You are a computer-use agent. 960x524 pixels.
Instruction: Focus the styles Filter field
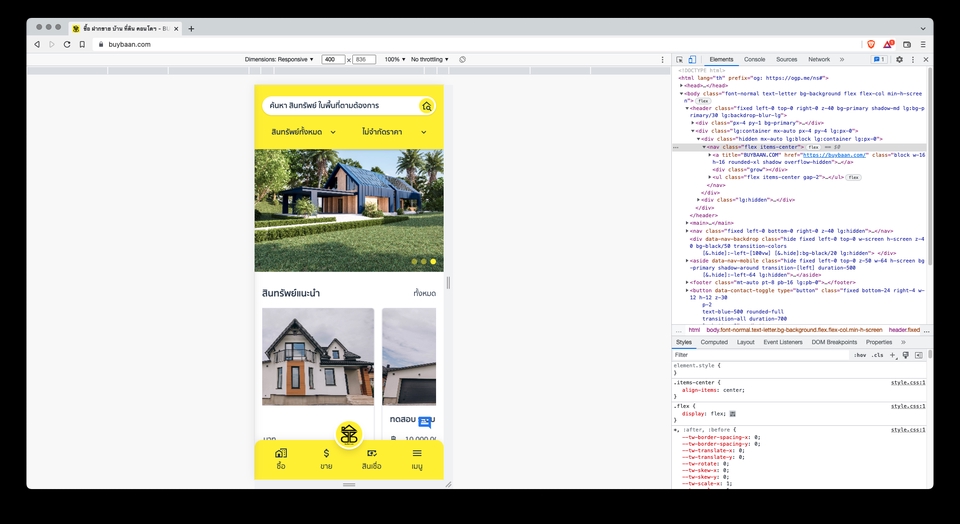[x=762, y=355]
